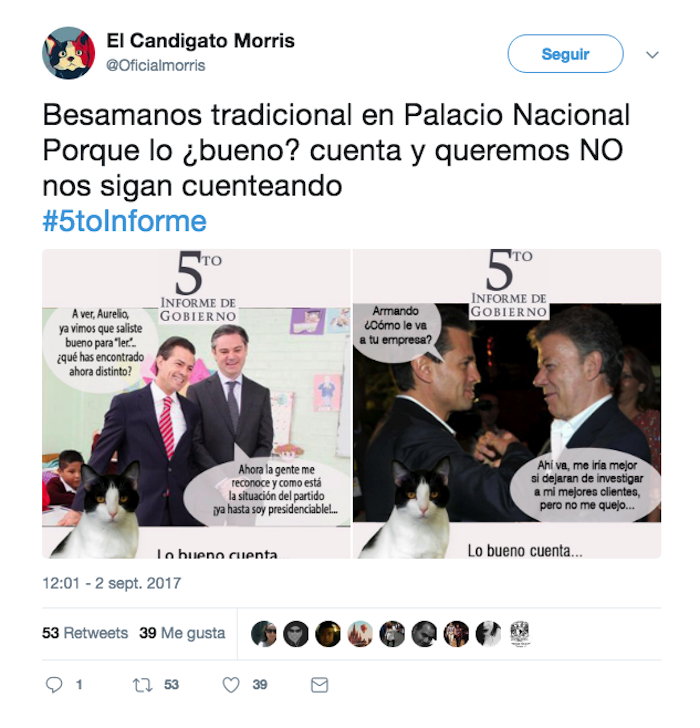This screenshot has width=700, height=728.
Task: Click the Seguir follow button
Action: pyautogui.click(x=565, y=54)
